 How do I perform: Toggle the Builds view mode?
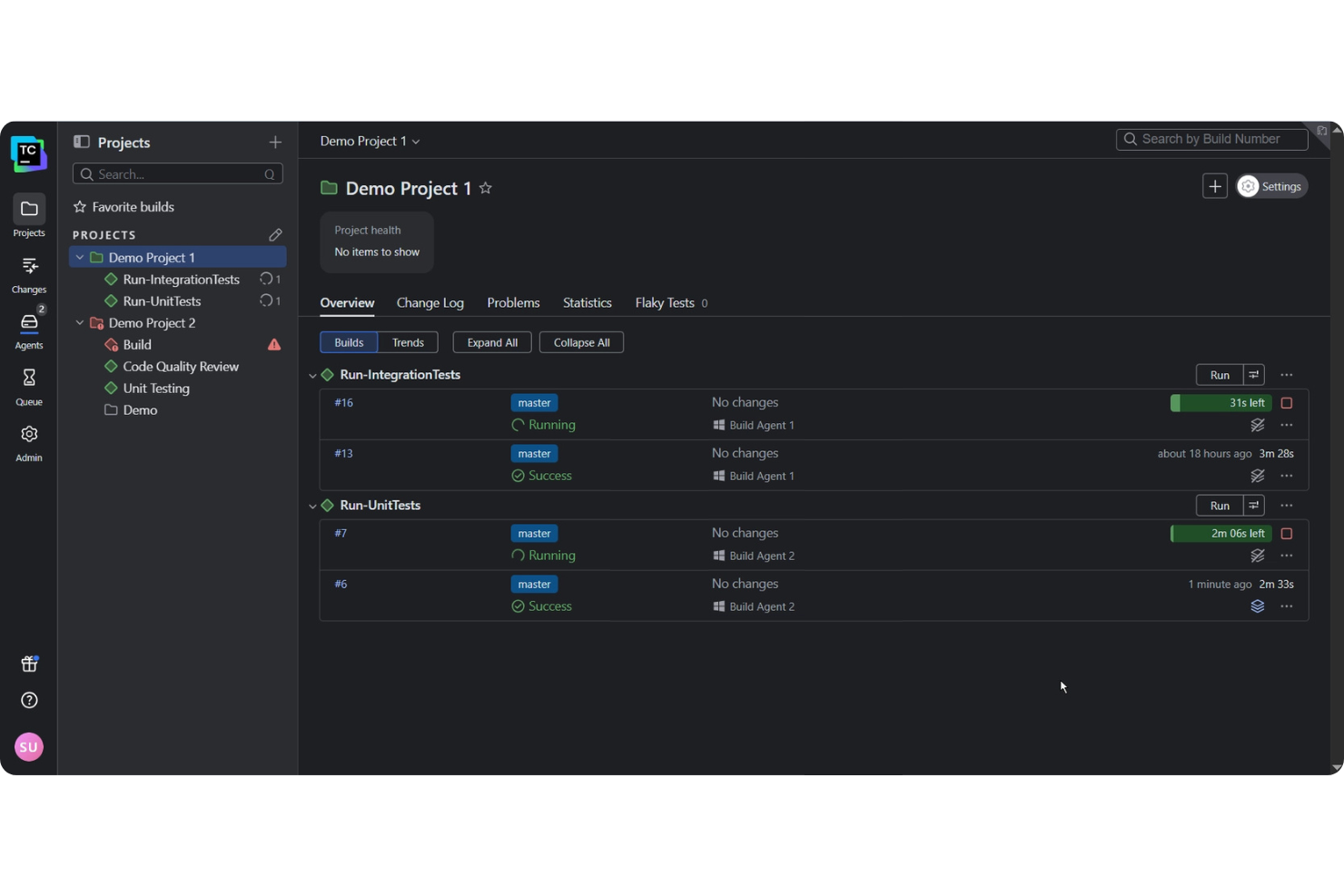(x=348, y=342)
